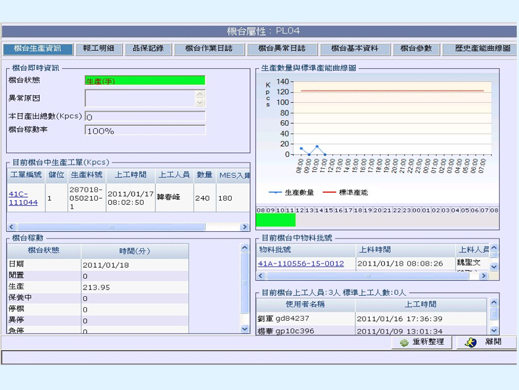Click the 時間(分) column header
Viewport: 519px width, 390px height.
pyautogui.click(x=135, y=251)
